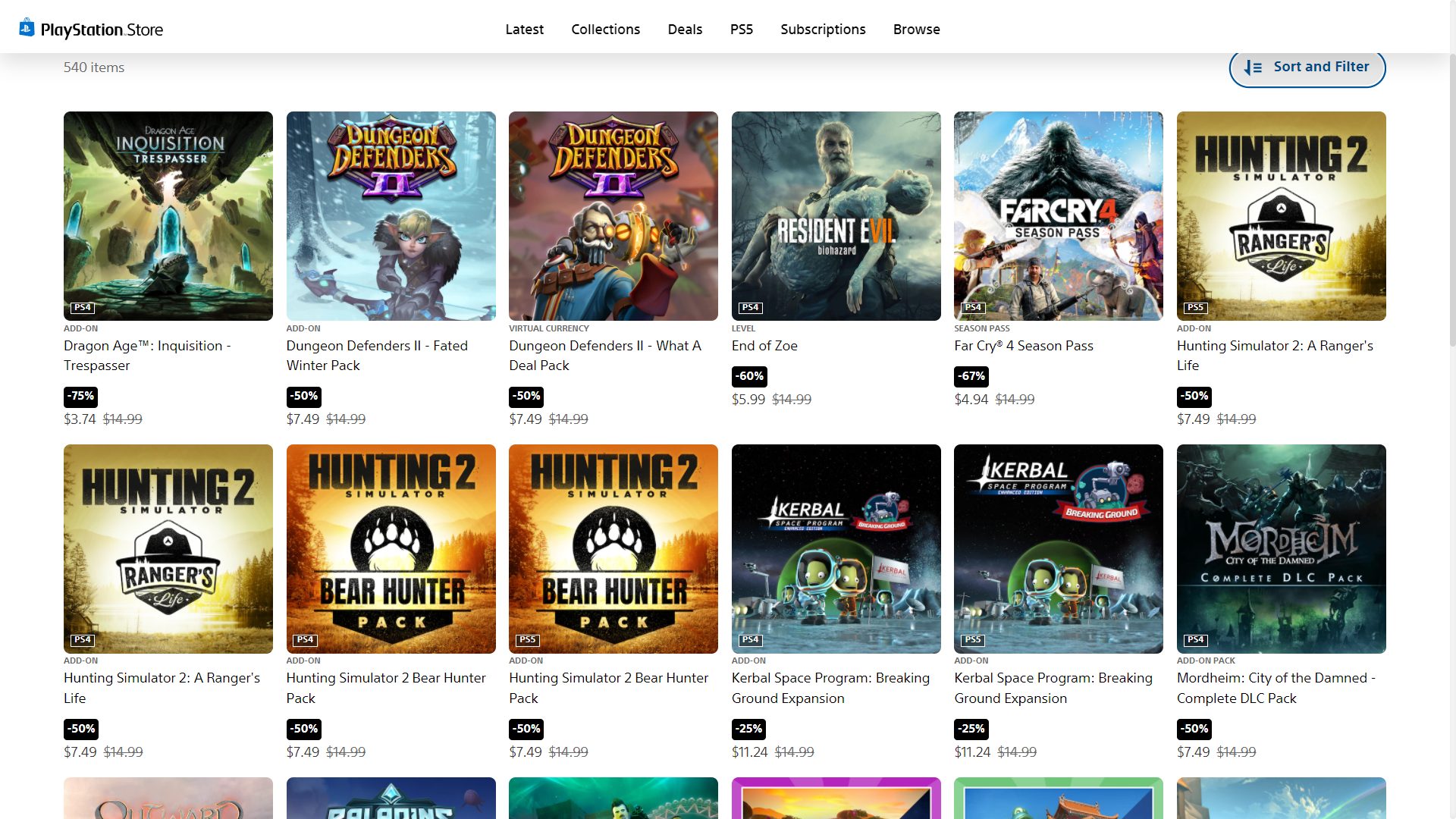Go to the Deals tab
The image size is (1456, 819).
[x=685, y=30]
